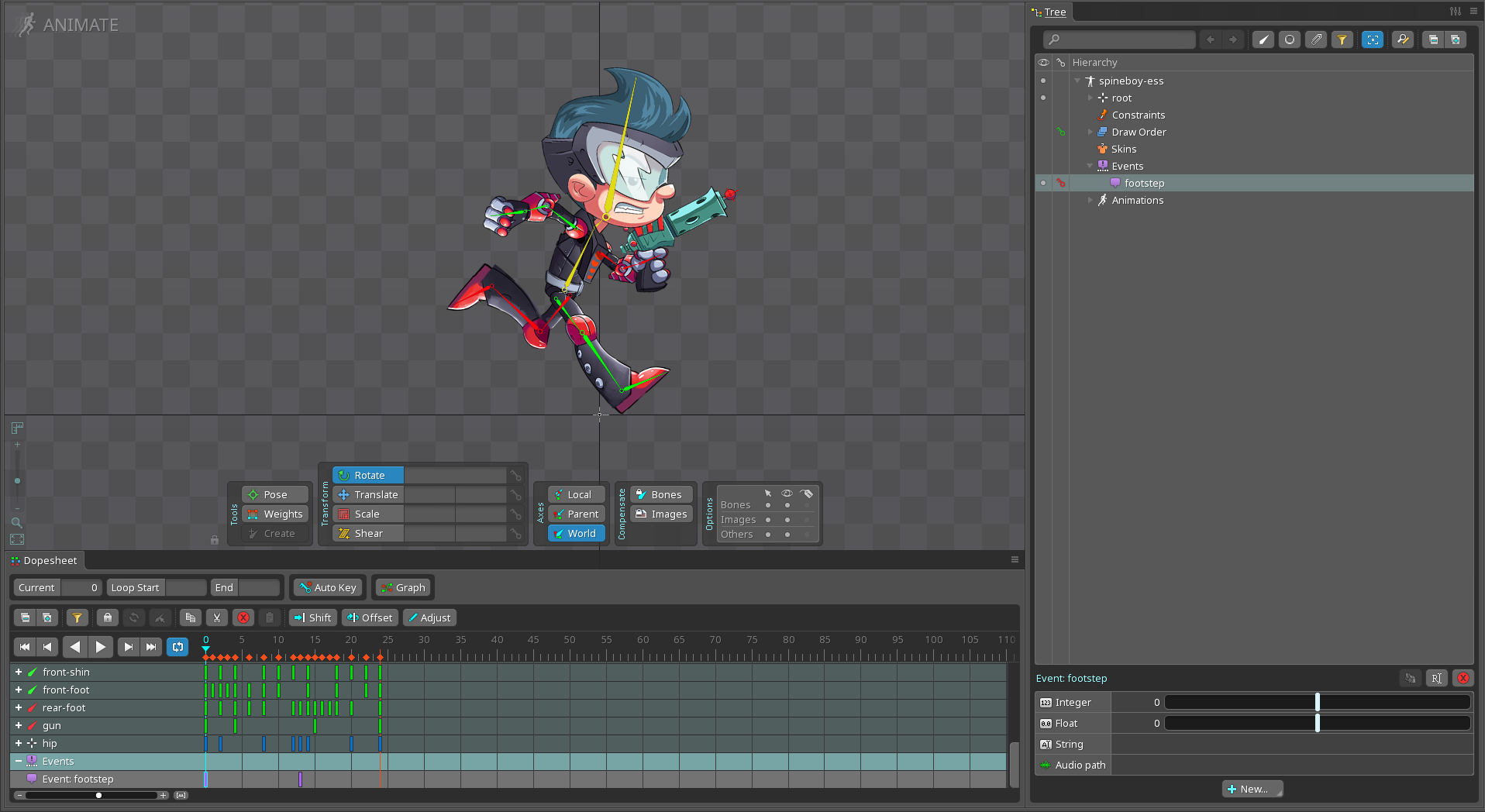Play the animation forward
The height and width of the screenshot is (812, 1485).
[x=101, y=646]
